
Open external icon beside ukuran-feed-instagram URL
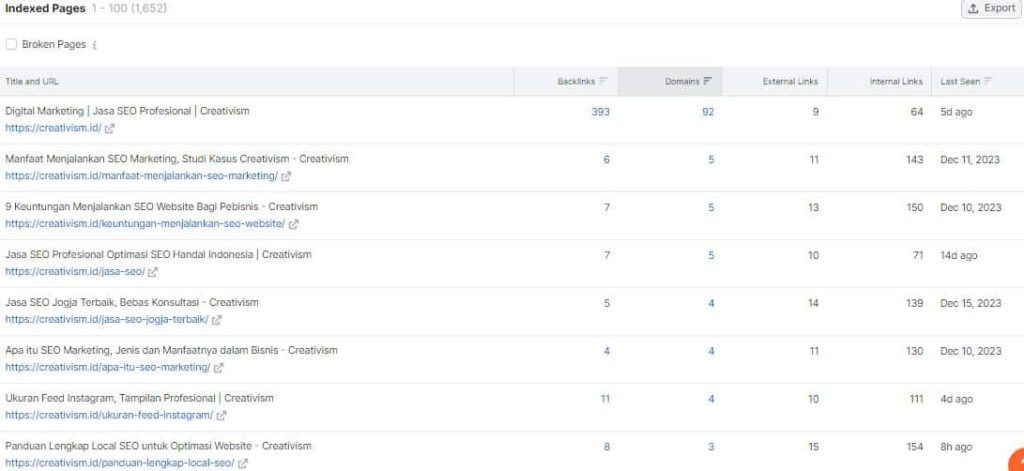221,415
